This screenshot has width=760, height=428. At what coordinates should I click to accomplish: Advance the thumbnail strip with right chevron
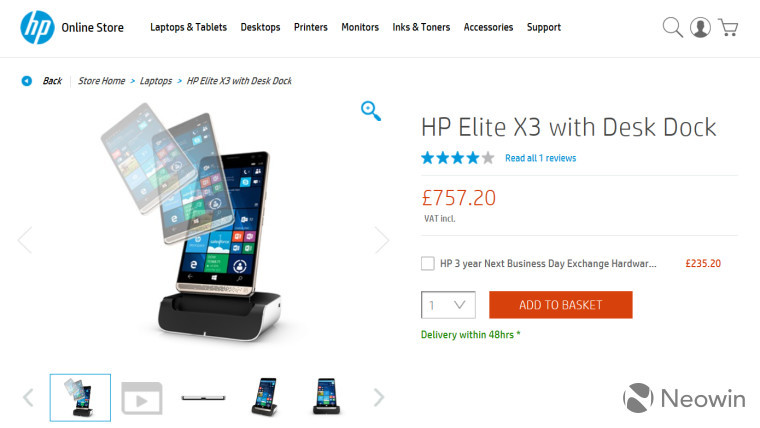[379, 397]
